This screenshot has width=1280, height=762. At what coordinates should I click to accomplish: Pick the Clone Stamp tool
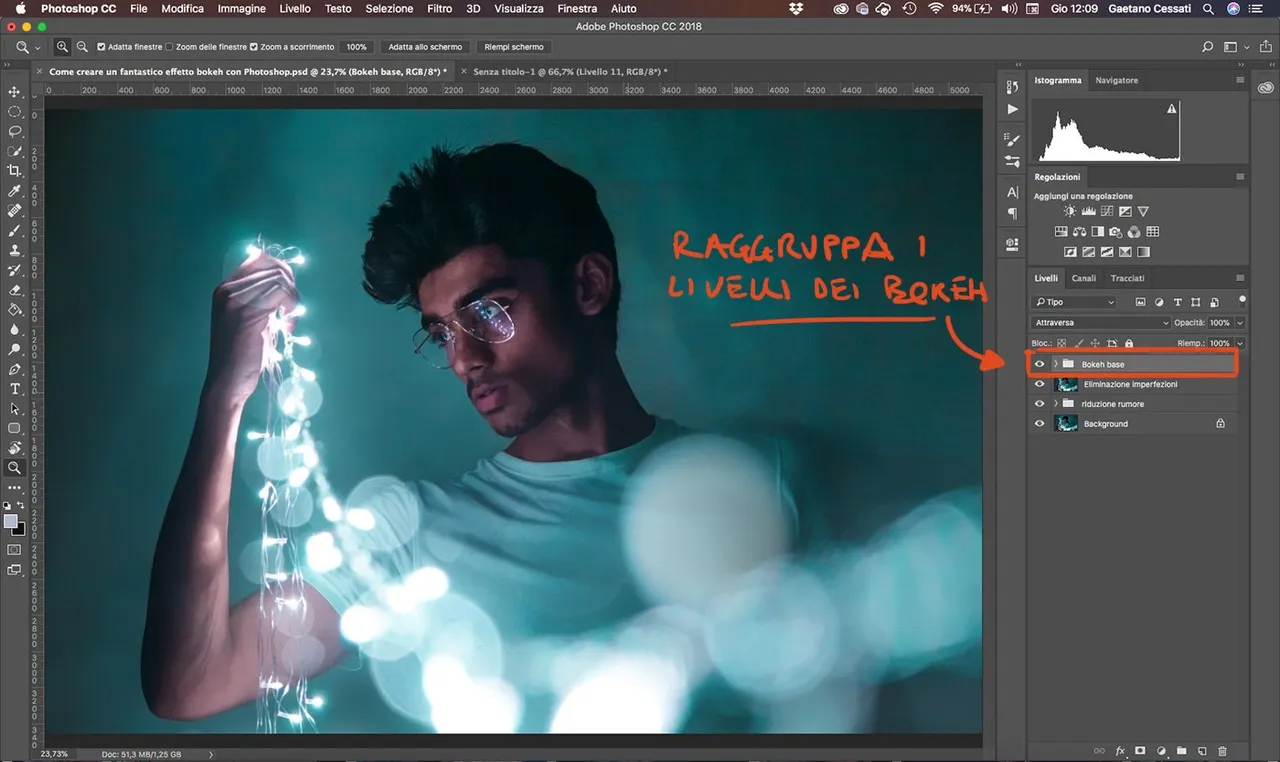(15, 250)
